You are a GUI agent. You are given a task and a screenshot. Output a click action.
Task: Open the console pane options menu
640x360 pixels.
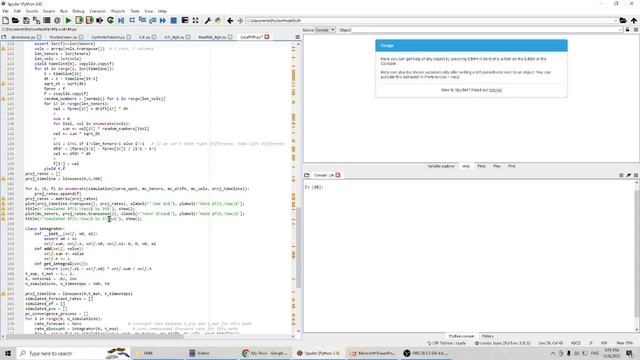(636, 175)
